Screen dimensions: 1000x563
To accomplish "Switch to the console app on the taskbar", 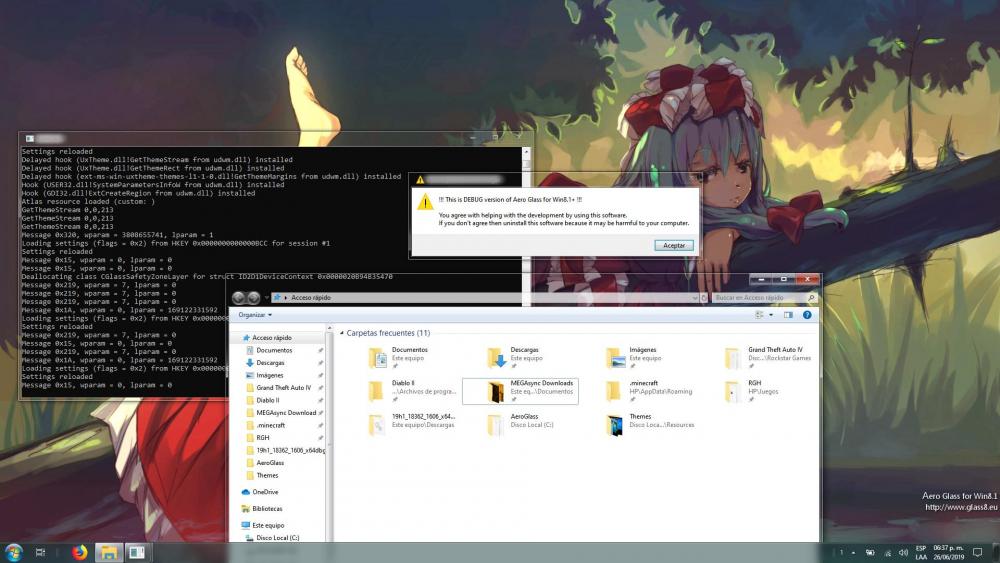I will tap(136, 552).
